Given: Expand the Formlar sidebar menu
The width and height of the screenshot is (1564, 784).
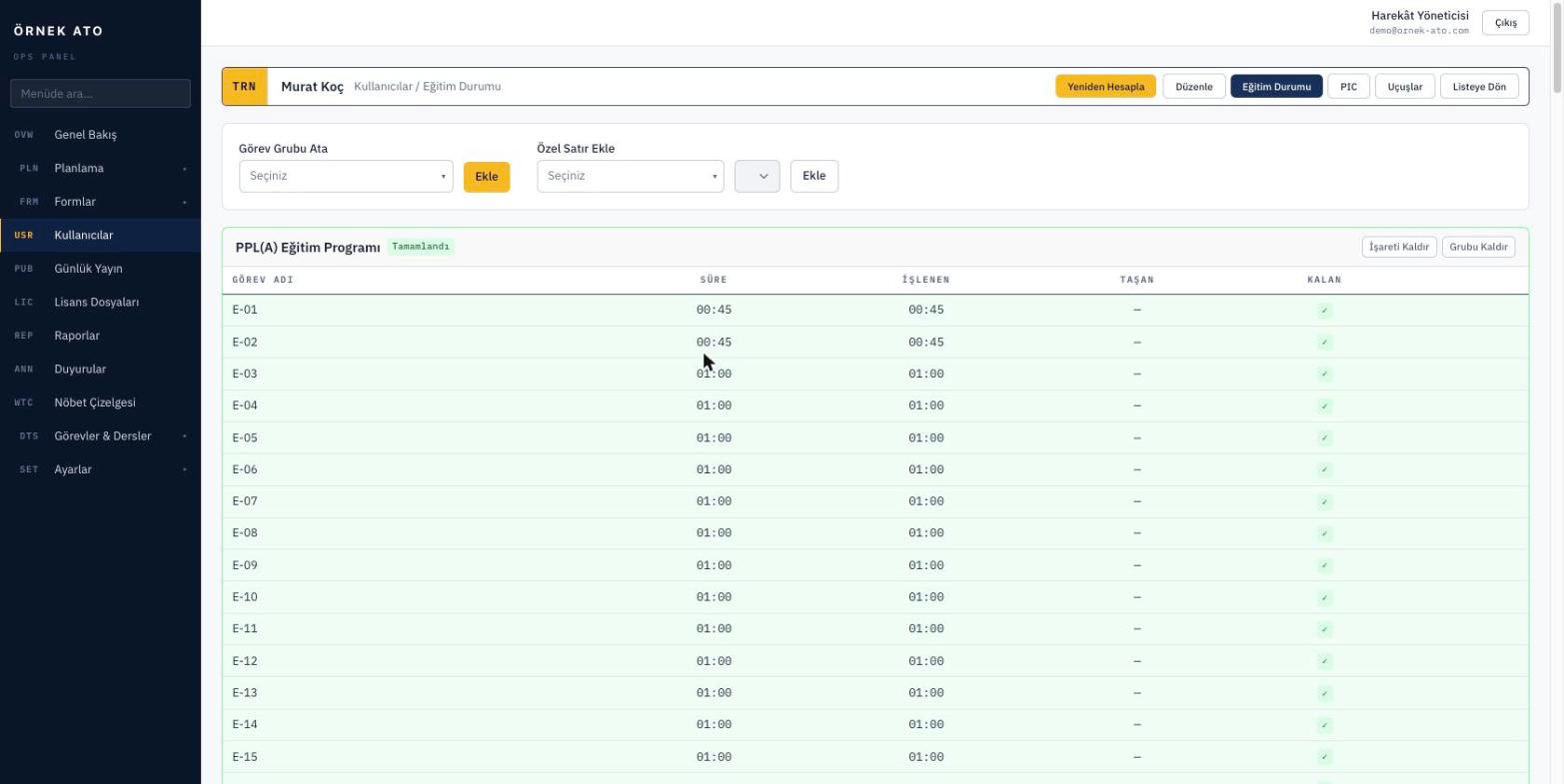Looking at the screenshot, I should (100, 202).
